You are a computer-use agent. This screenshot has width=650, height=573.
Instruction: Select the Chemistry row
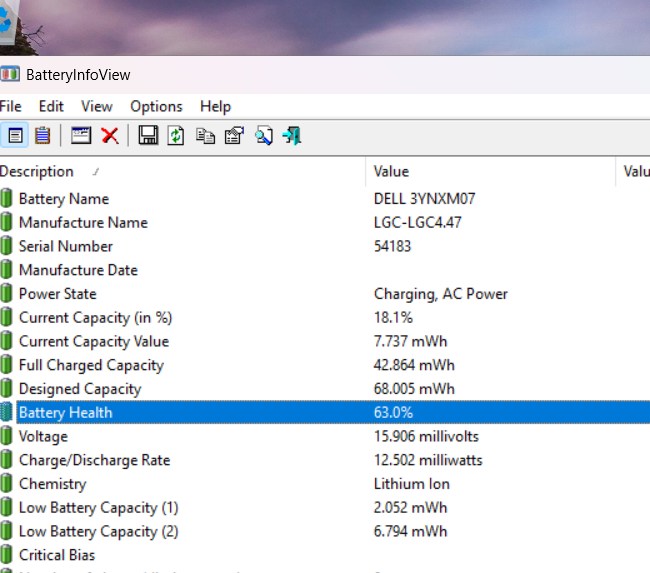(325, 484)
